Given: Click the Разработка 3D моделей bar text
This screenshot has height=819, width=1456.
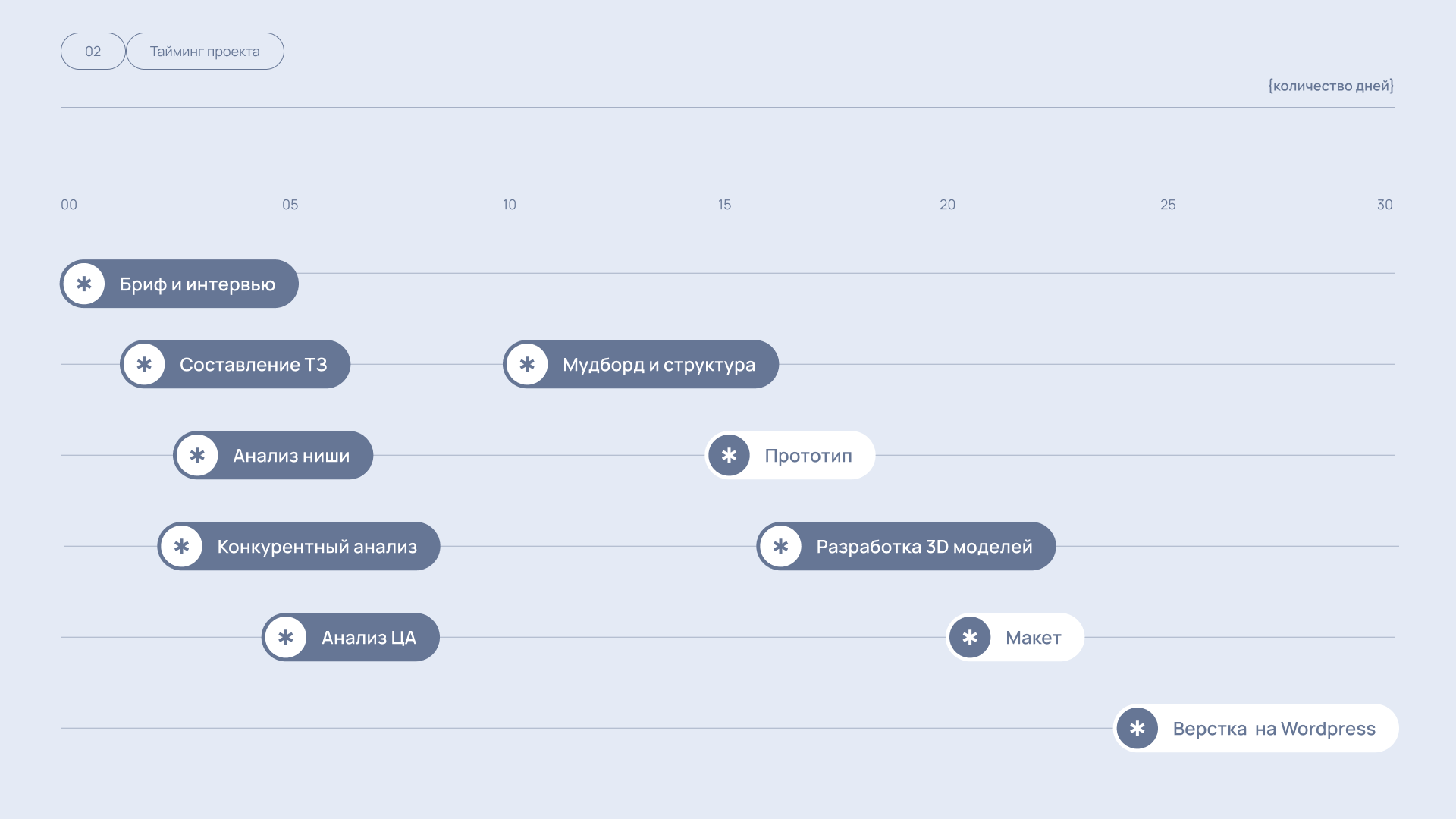Looking at the screenshot, I should coord(924,547).
